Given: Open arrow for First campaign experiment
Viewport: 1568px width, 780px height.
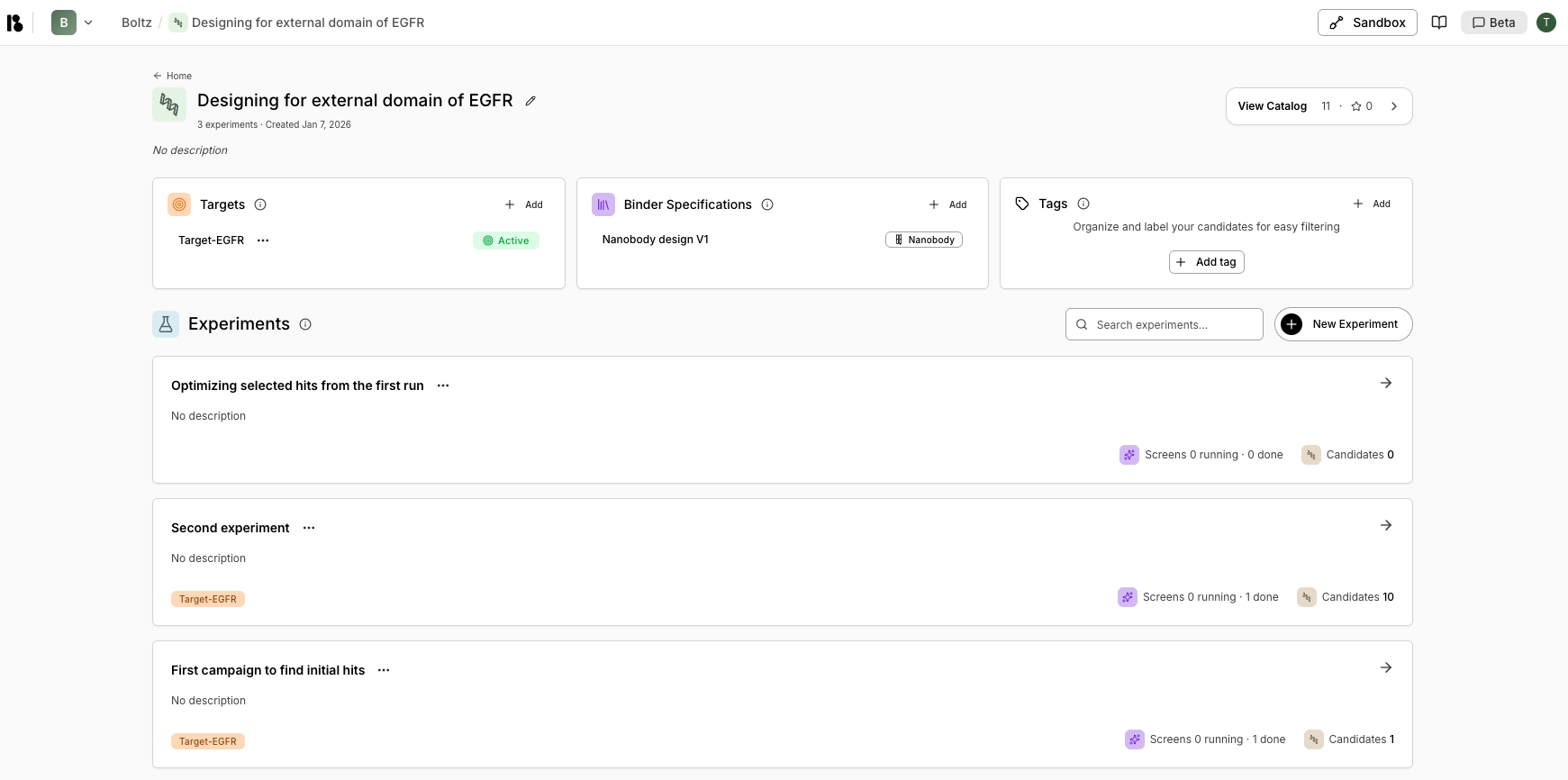Looking at the screenshot, I should tap(1386, 667).
